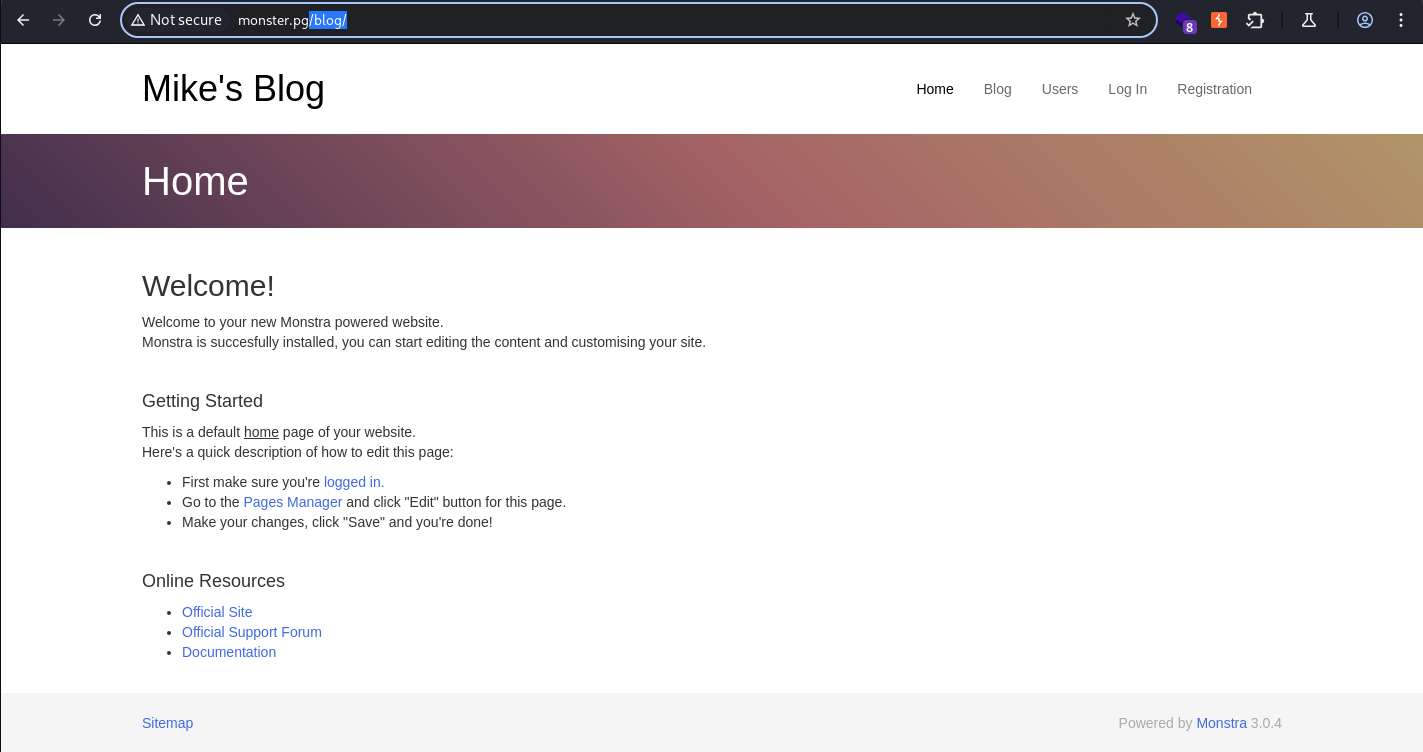Reload the page with refresh icon

pos(95,20)
